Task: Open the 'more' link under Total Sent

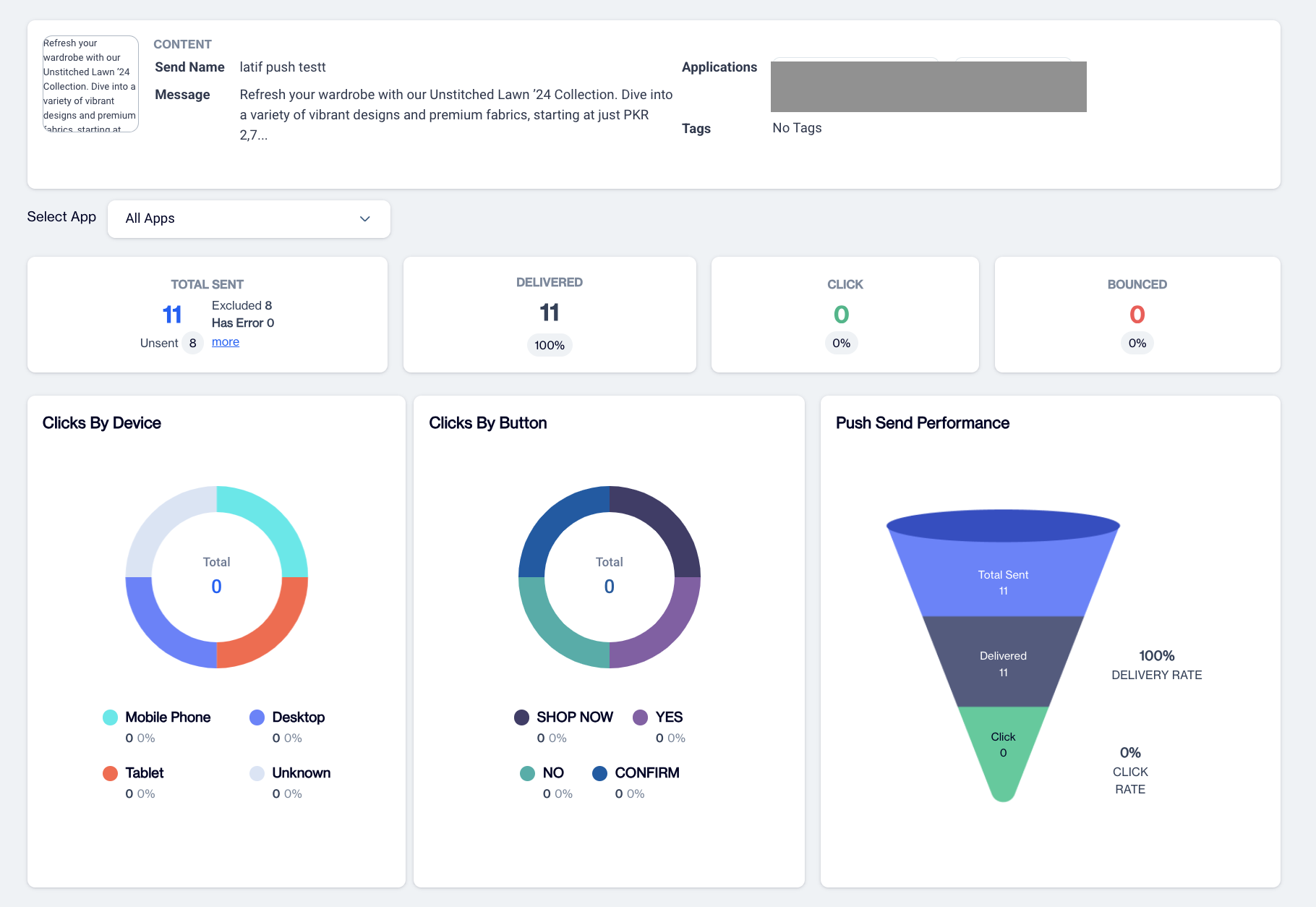Action: (226, 342)
